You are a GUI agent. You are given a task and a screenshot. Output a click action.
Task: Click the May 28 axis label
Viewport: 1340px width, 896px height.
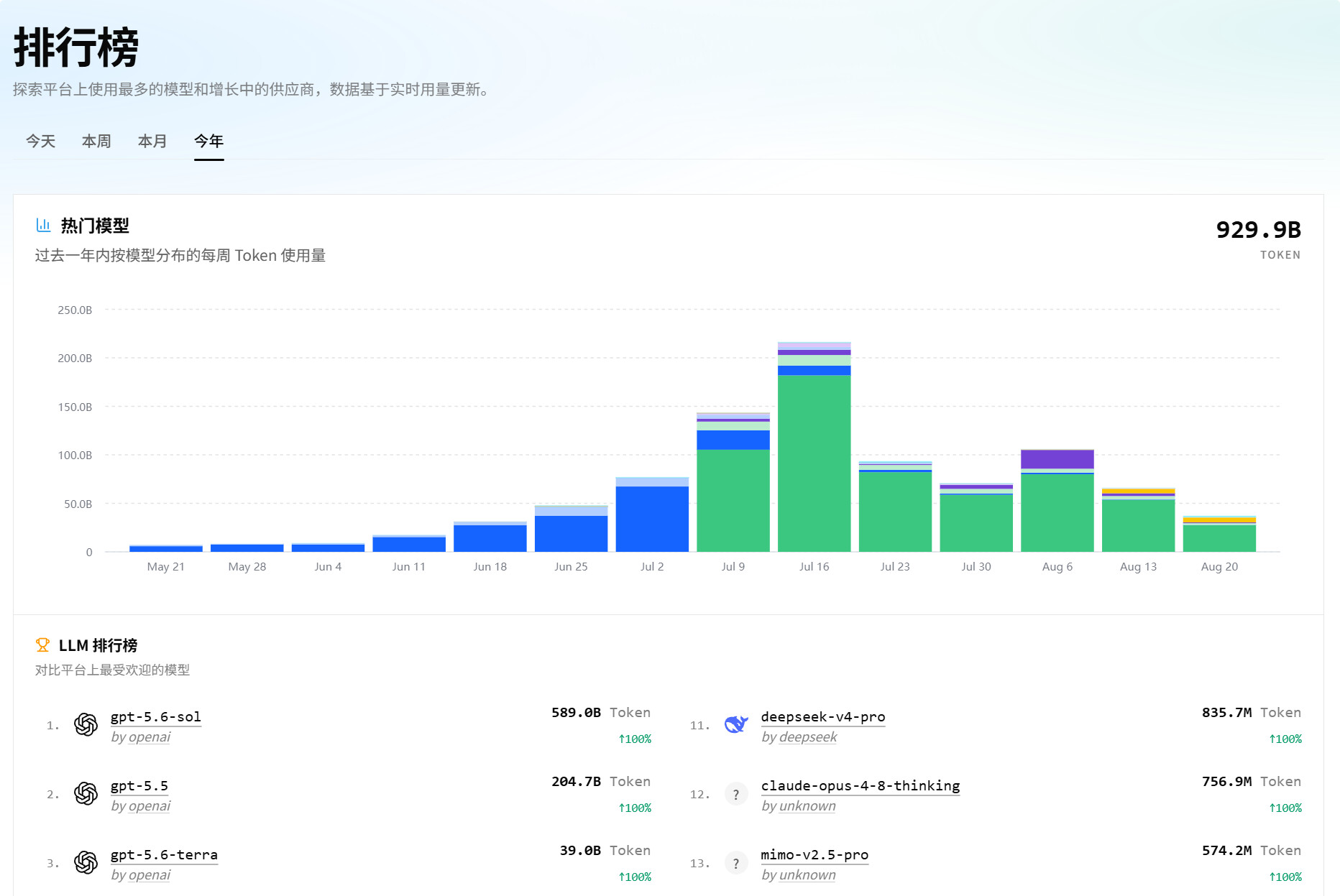pos(247,567)
